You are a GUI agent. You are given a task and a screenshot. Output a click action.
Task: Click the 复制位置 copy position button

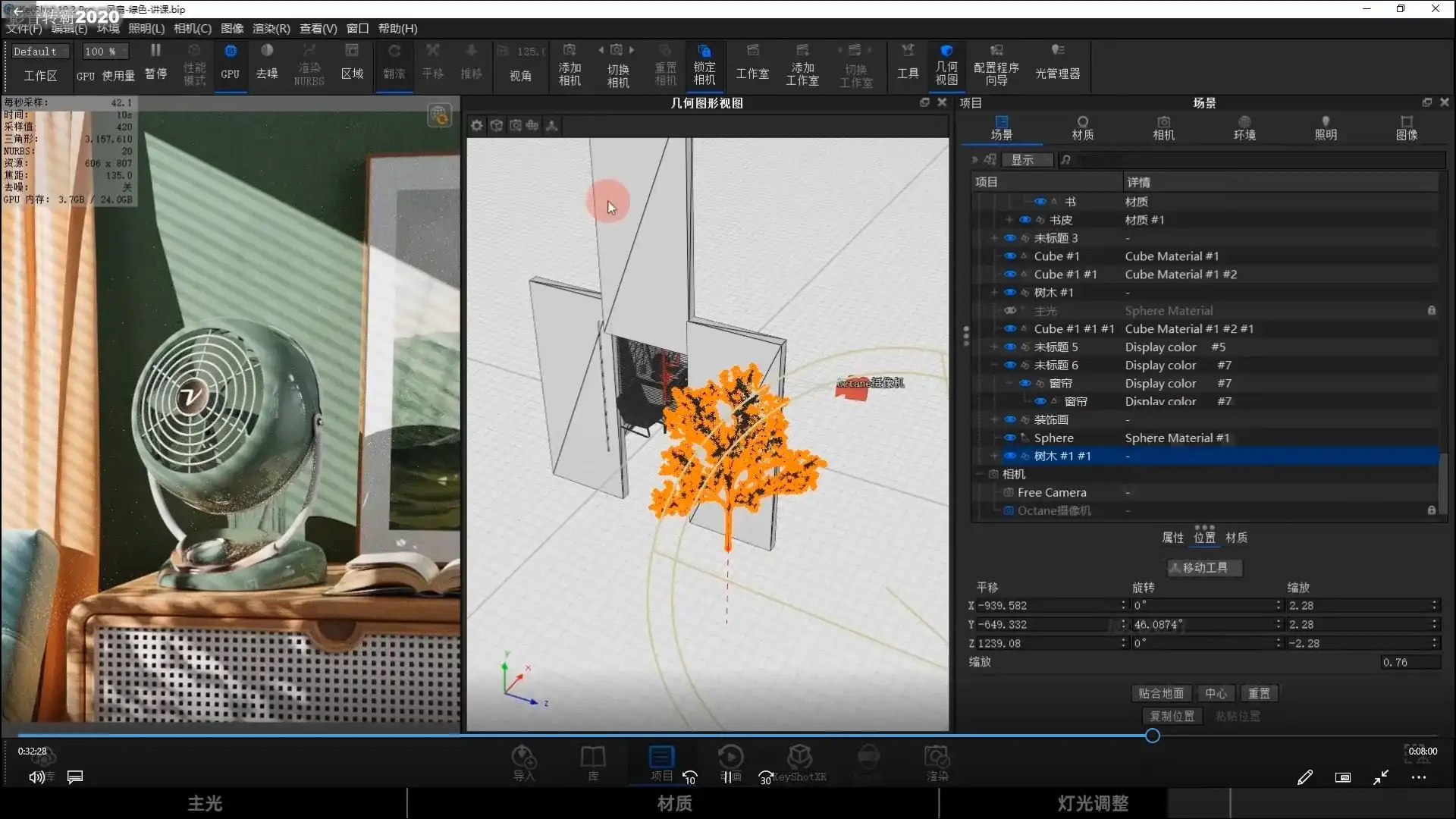pos(1172,717)
